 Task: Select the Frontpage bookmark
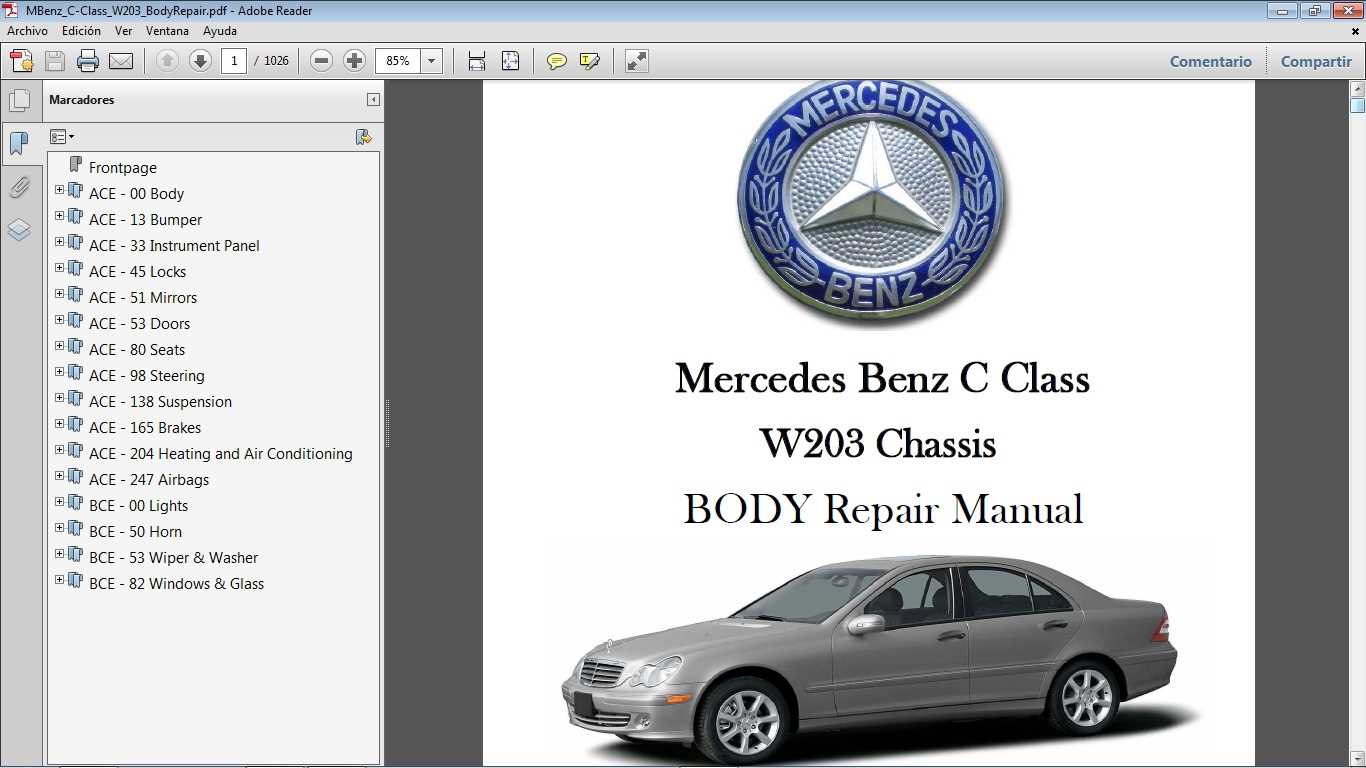coord(123,168)
